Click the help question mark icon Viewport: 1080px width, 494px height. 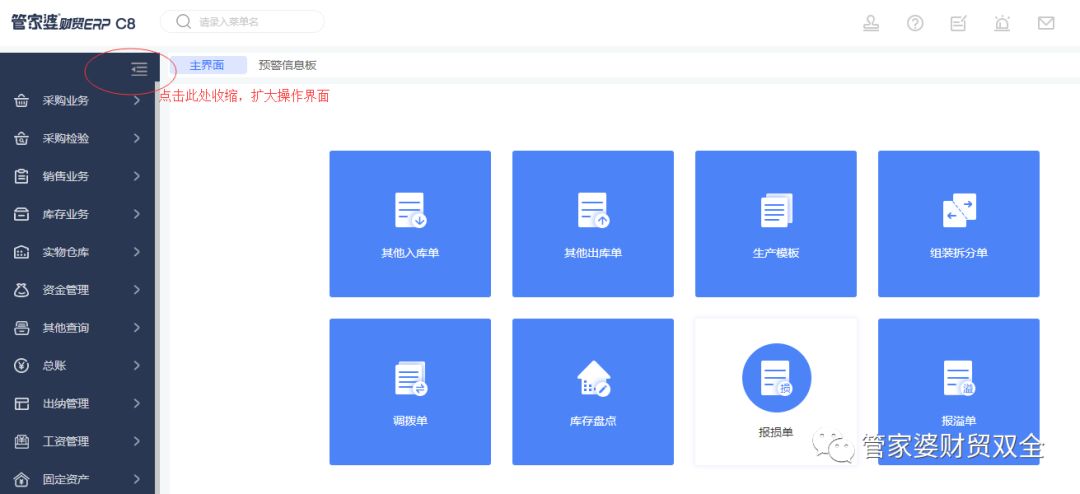click(x=915, y=23)
